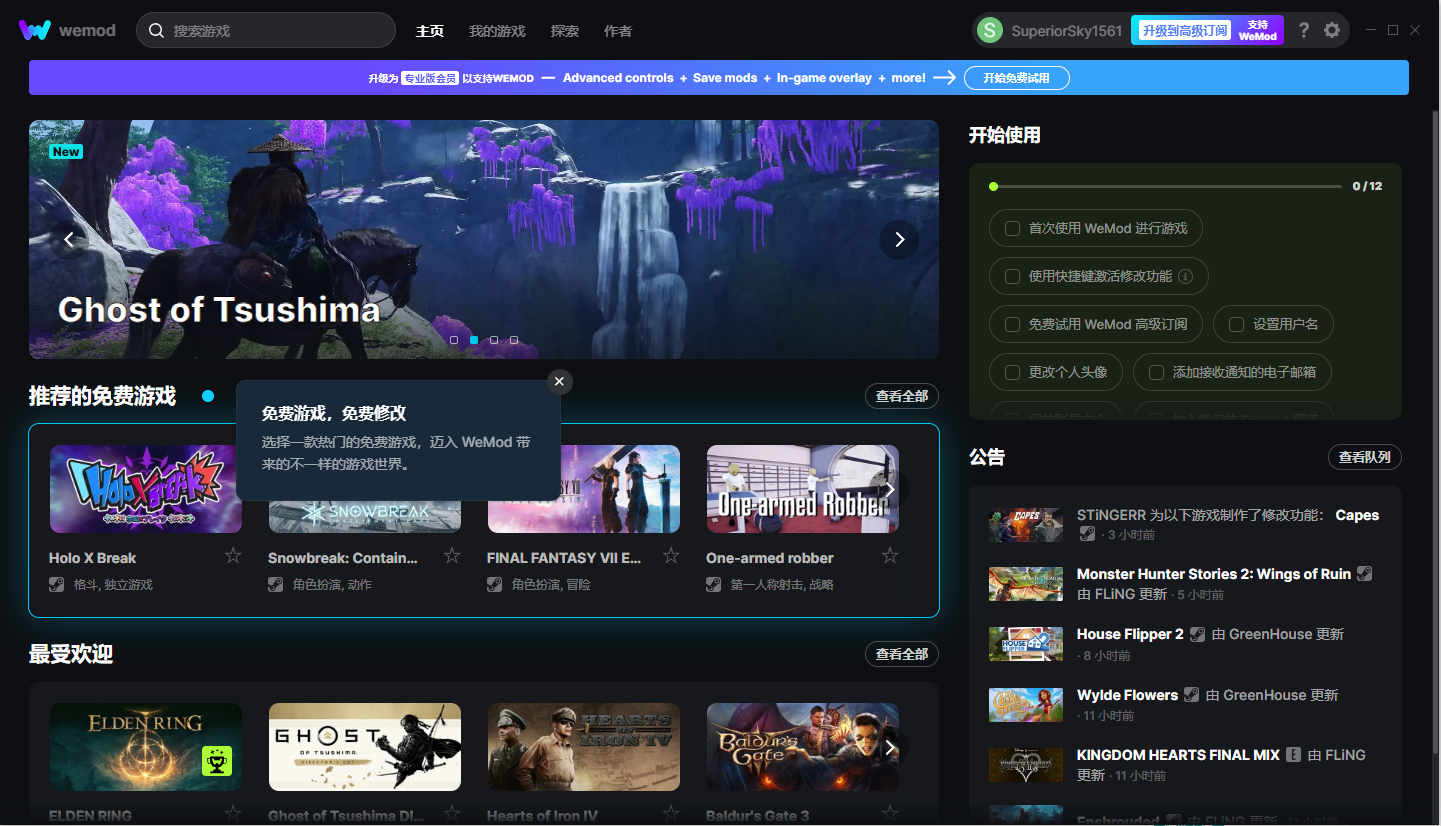
Task: Check 首次使用 WeMod 进行游戏 checkbox
Action: [1012, 228]
